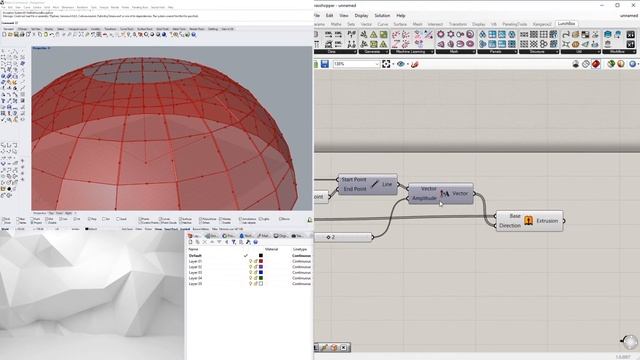640x360 pixels.
Task: Click the compass widget in canvas corner
Action: 629,342
